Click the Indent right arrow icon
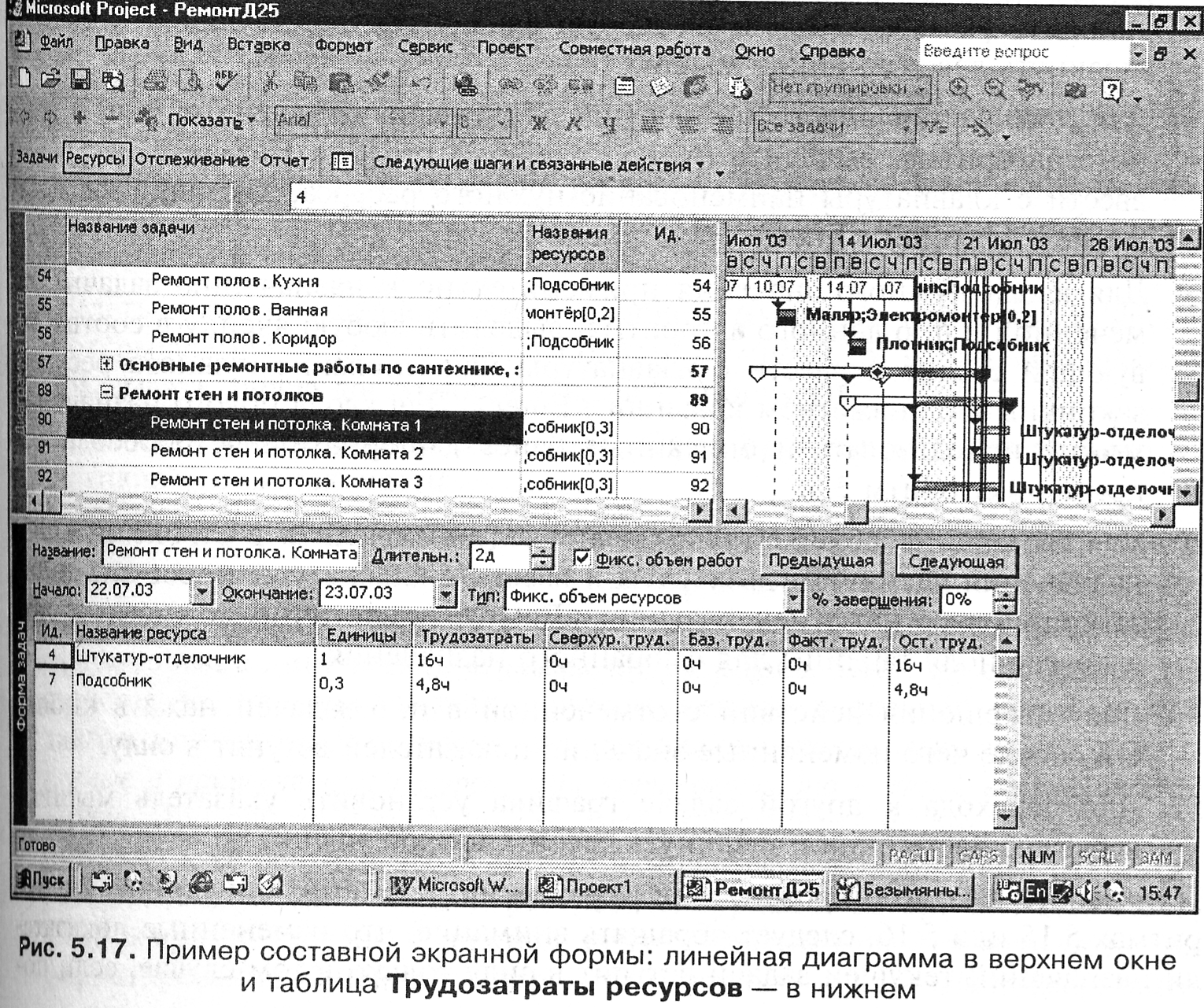This screenshot has width=1204, height=1008. coord(50,117)
